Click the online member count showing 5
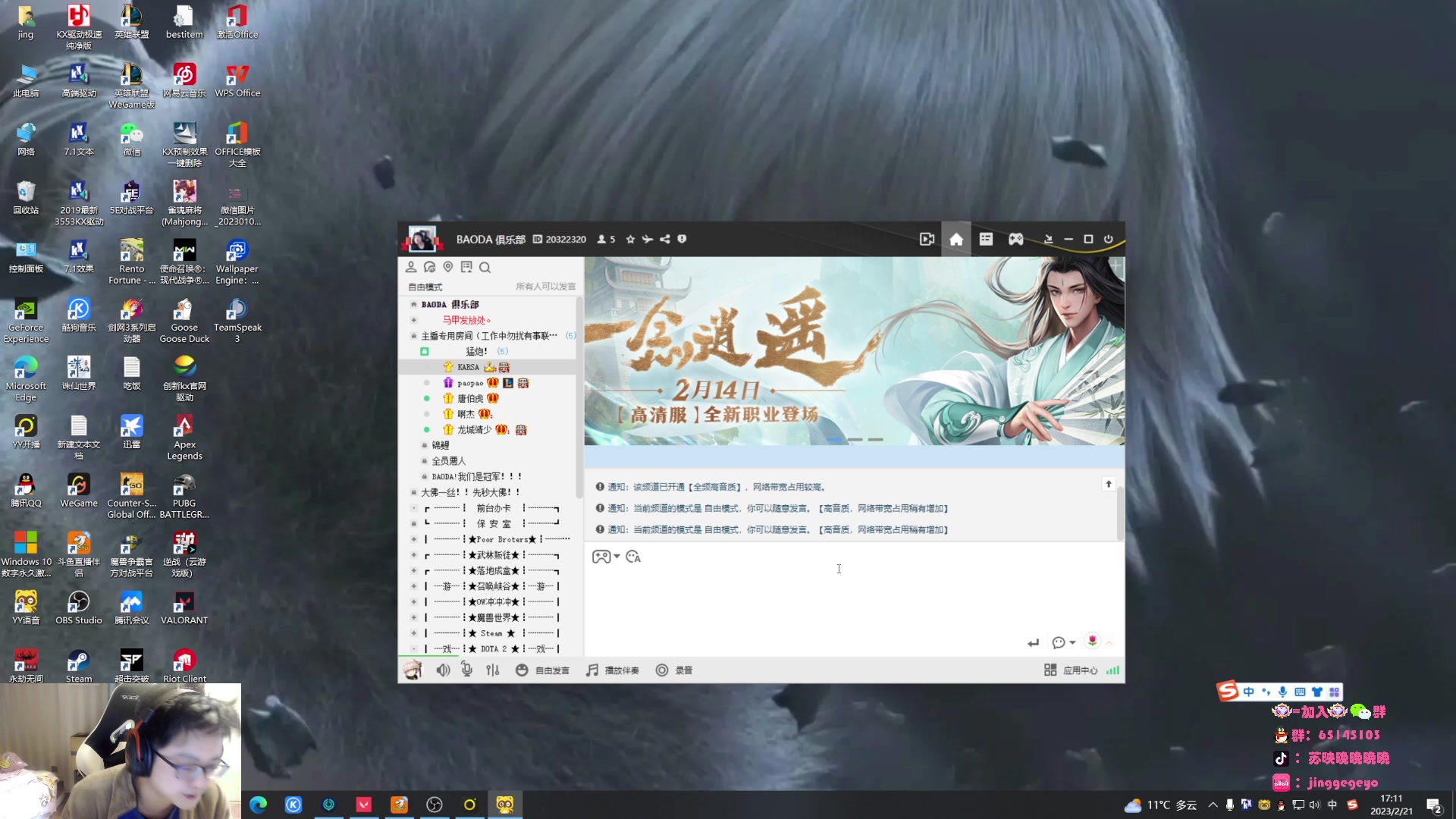The image size is (1456, 819). tap(606, 239)
